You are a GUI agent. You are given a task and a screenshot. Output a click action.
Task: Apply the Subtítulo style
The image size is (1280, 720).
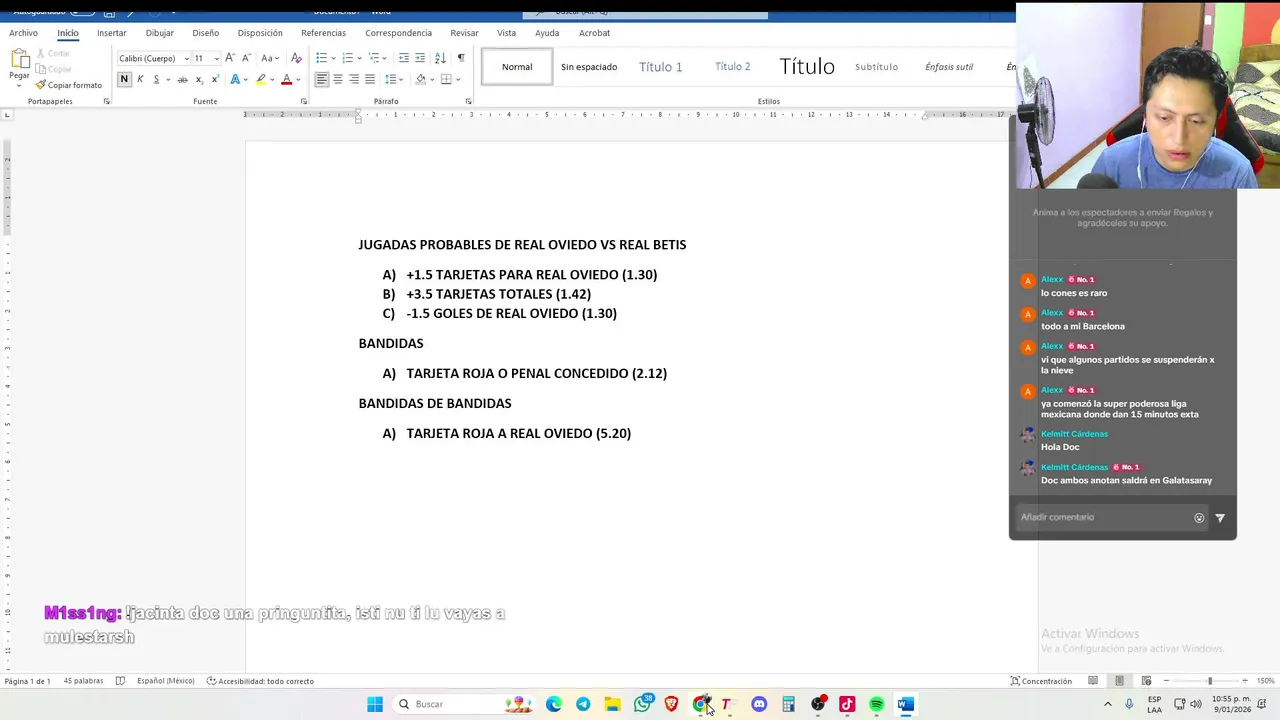876,67
